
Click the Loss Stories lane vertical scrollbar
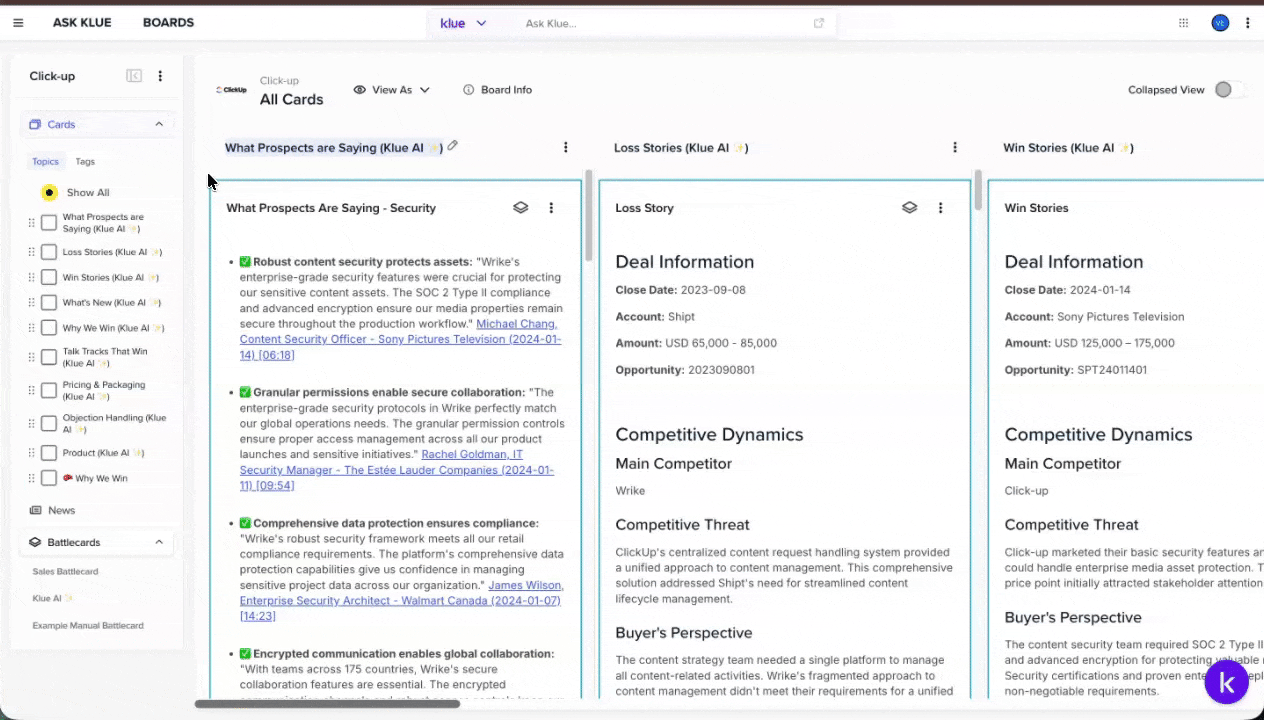click(x=977, y=190)
